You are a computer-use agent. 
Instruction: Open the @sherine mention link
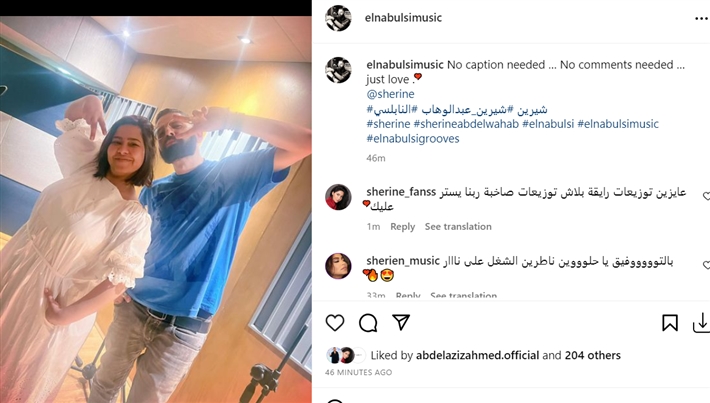[x=390, y=94]
